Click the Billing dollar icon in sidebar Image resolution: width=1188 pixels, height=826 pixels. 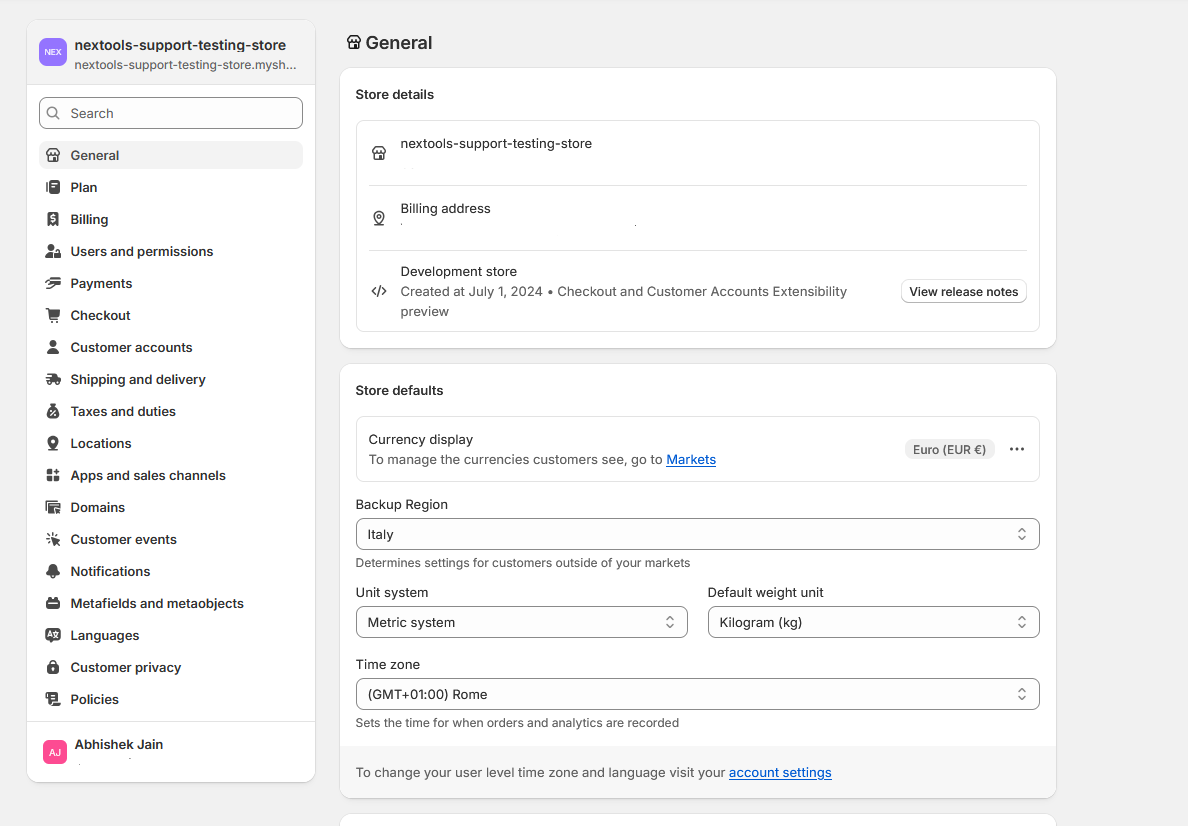(x=53, y=219)
